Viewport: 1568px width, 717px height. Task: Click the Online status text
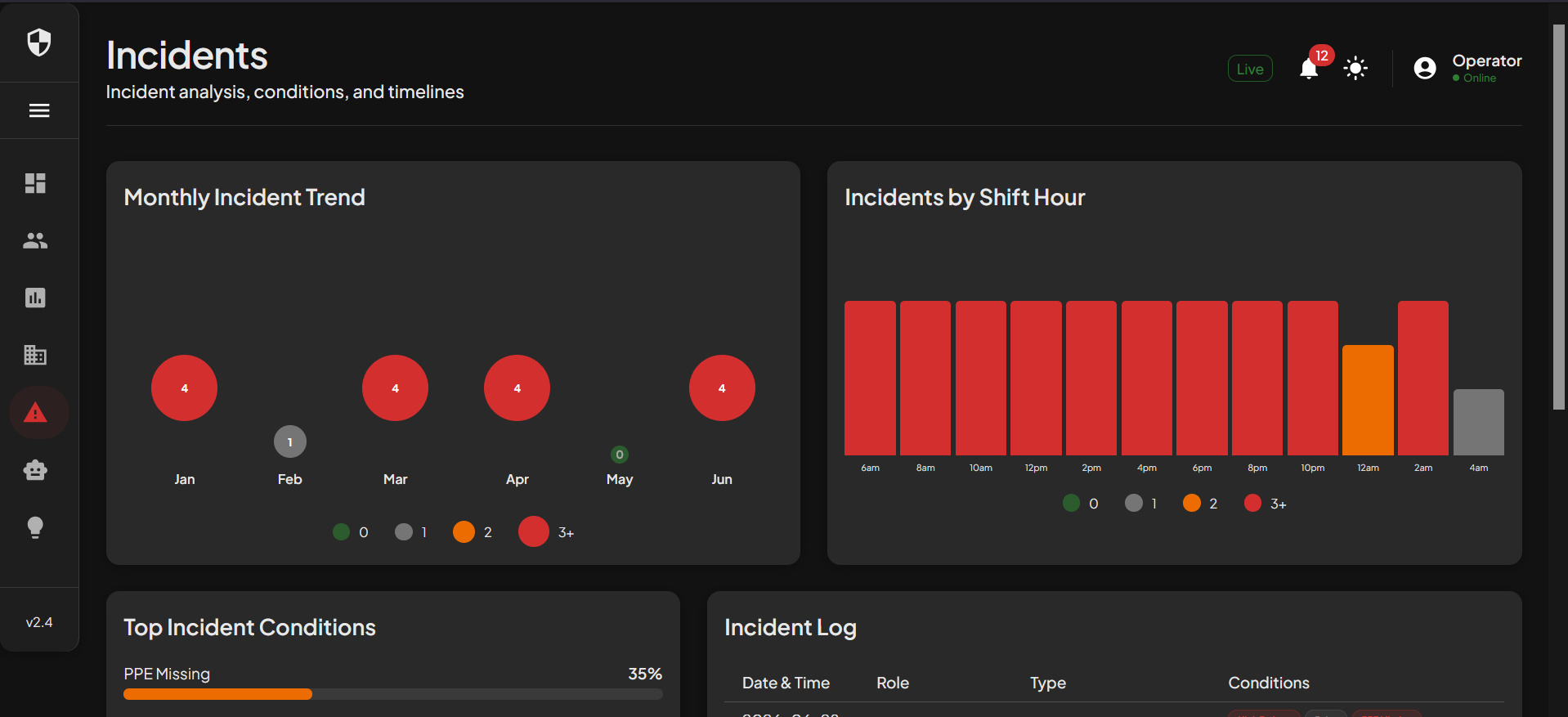1480,78
